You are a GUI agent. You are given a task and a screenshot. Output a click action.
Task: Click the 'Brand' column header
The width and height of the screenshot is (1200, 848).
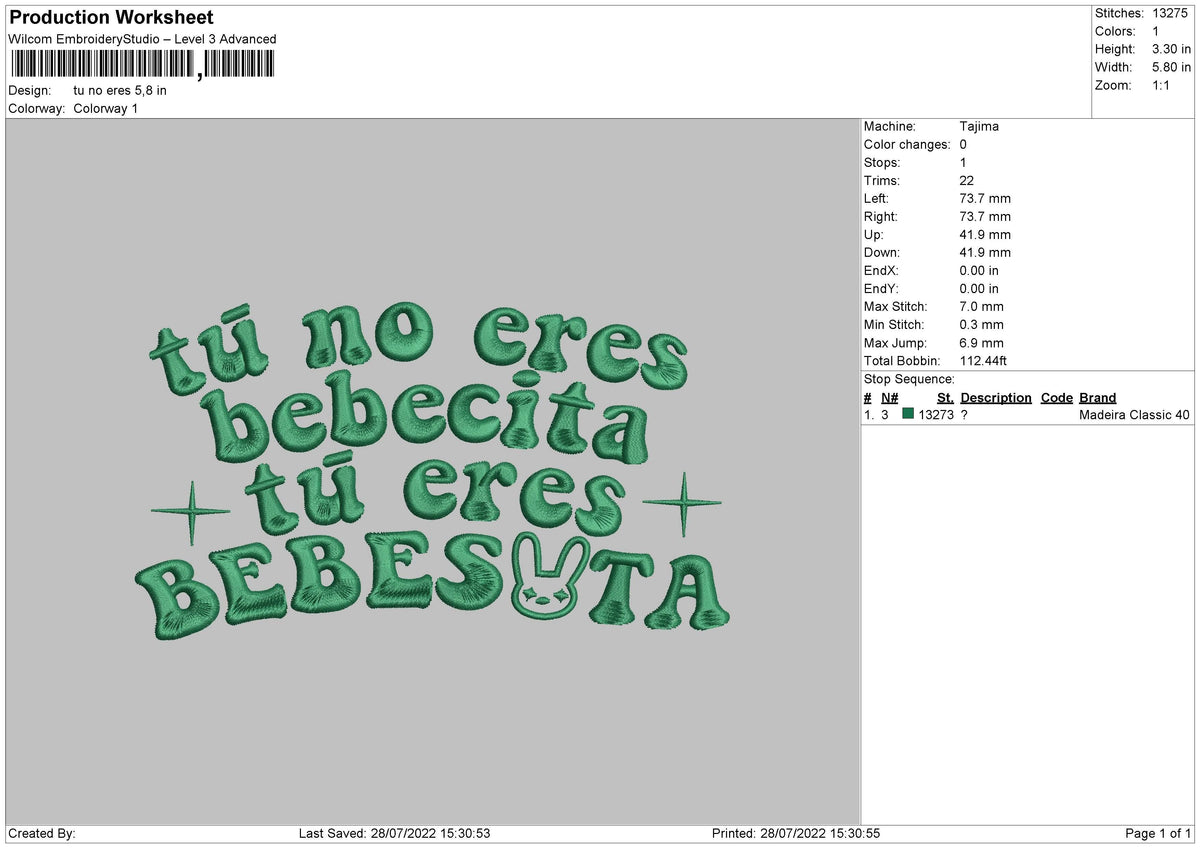pos(1098,397)
